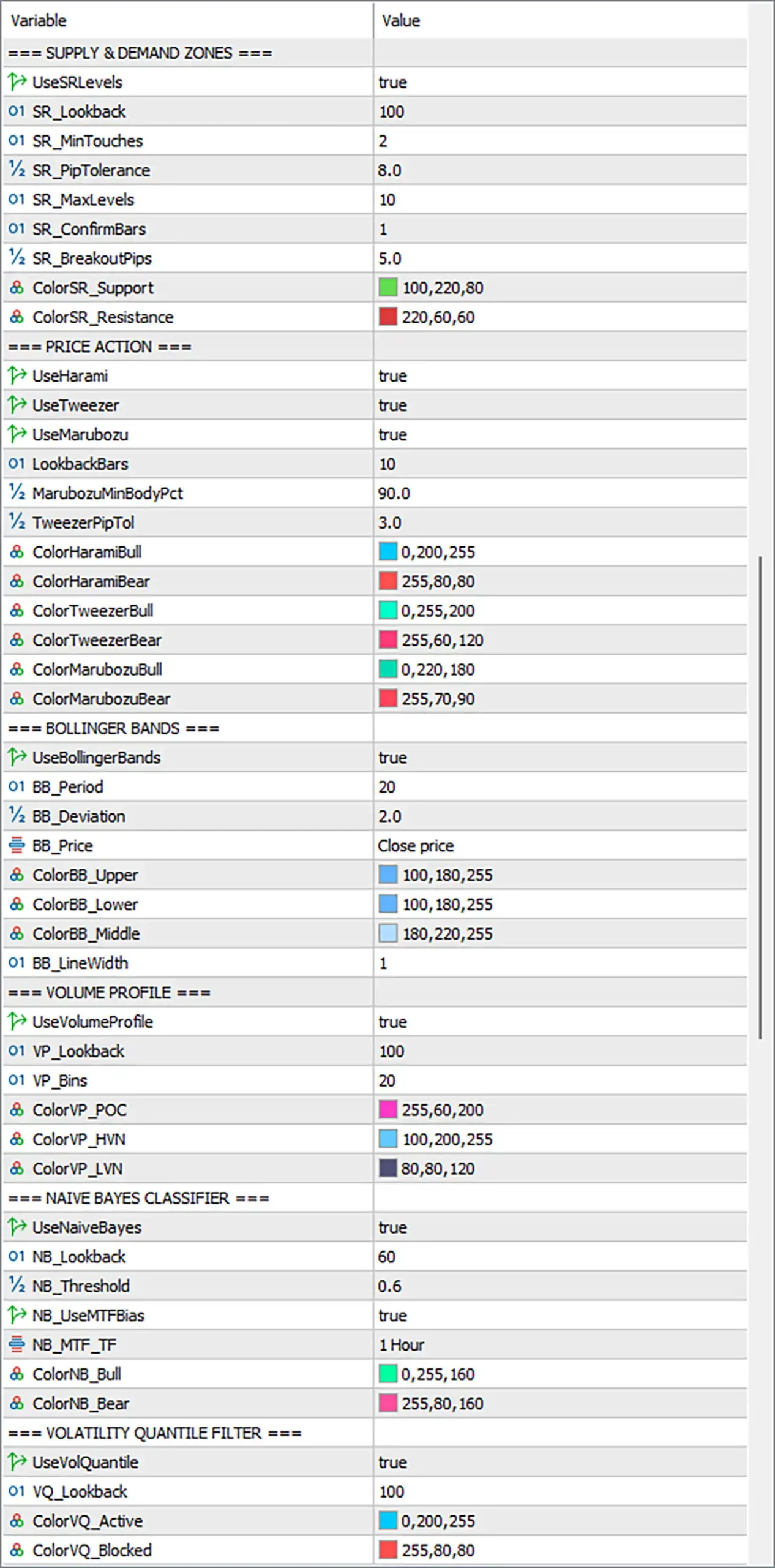Image resolution: width=775 pixels, height=1568 pixels.
Task: Click the fraction icon beside SR_PipTolerance
Action: tap(17, 170)
